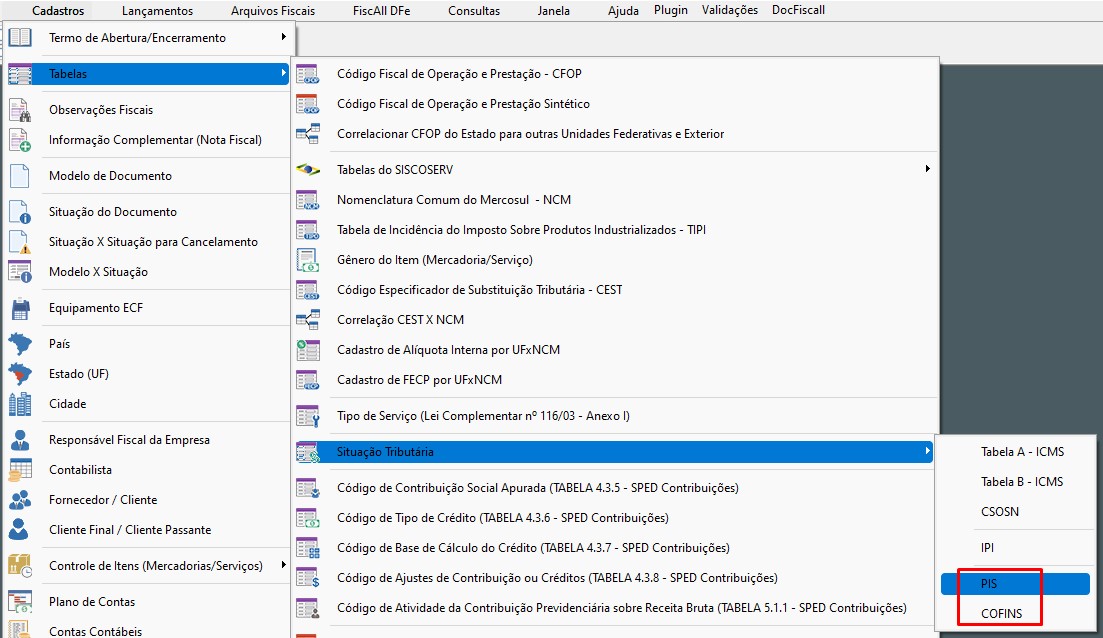Screen dimensions: 1103x638
Task: Click the Cidade buildings icon
Action: pyautogui.click(x=20, y=404)
